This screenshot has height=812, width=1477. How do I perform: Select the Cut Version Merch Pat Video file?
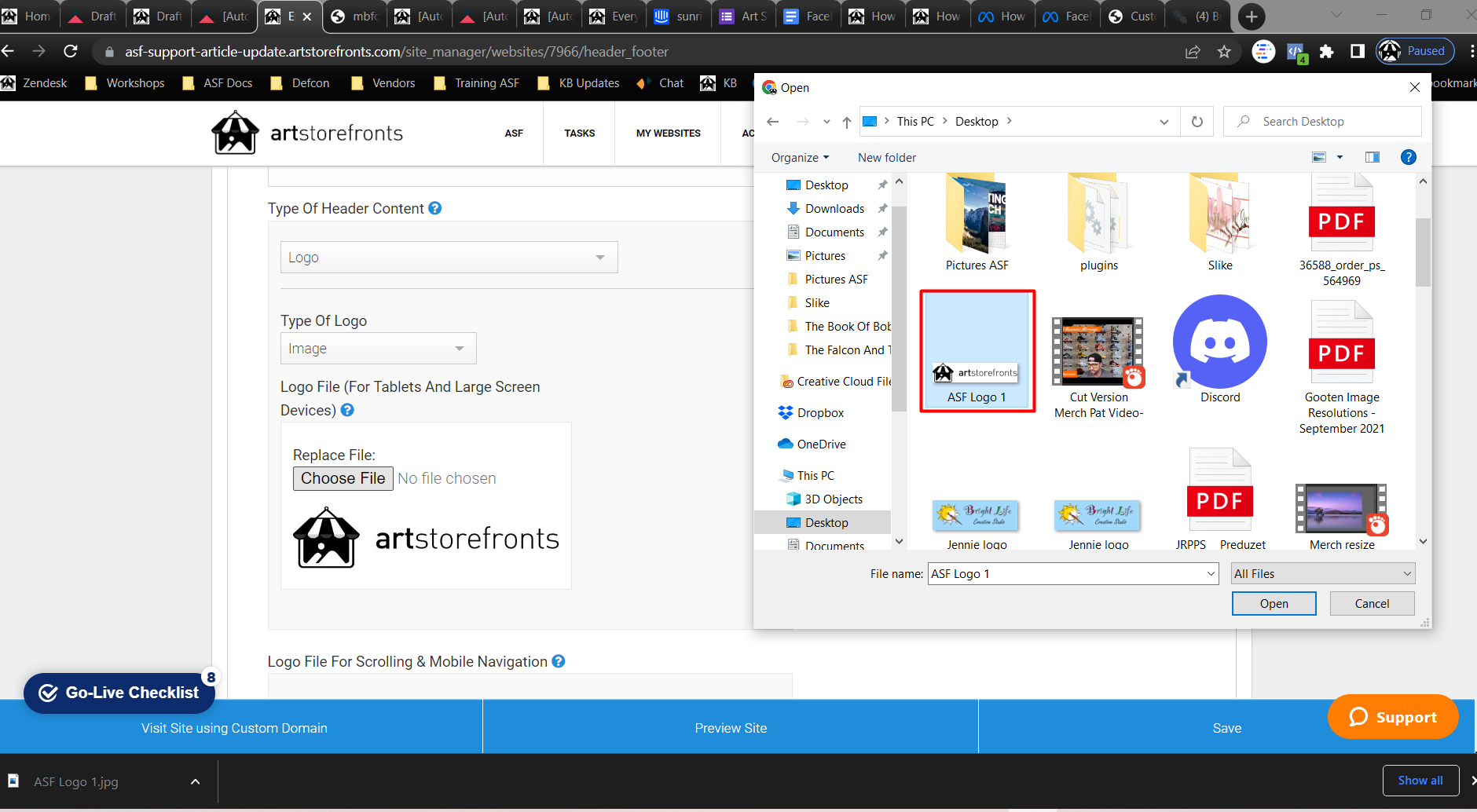pyautogui.click(x=1098, y=368)
